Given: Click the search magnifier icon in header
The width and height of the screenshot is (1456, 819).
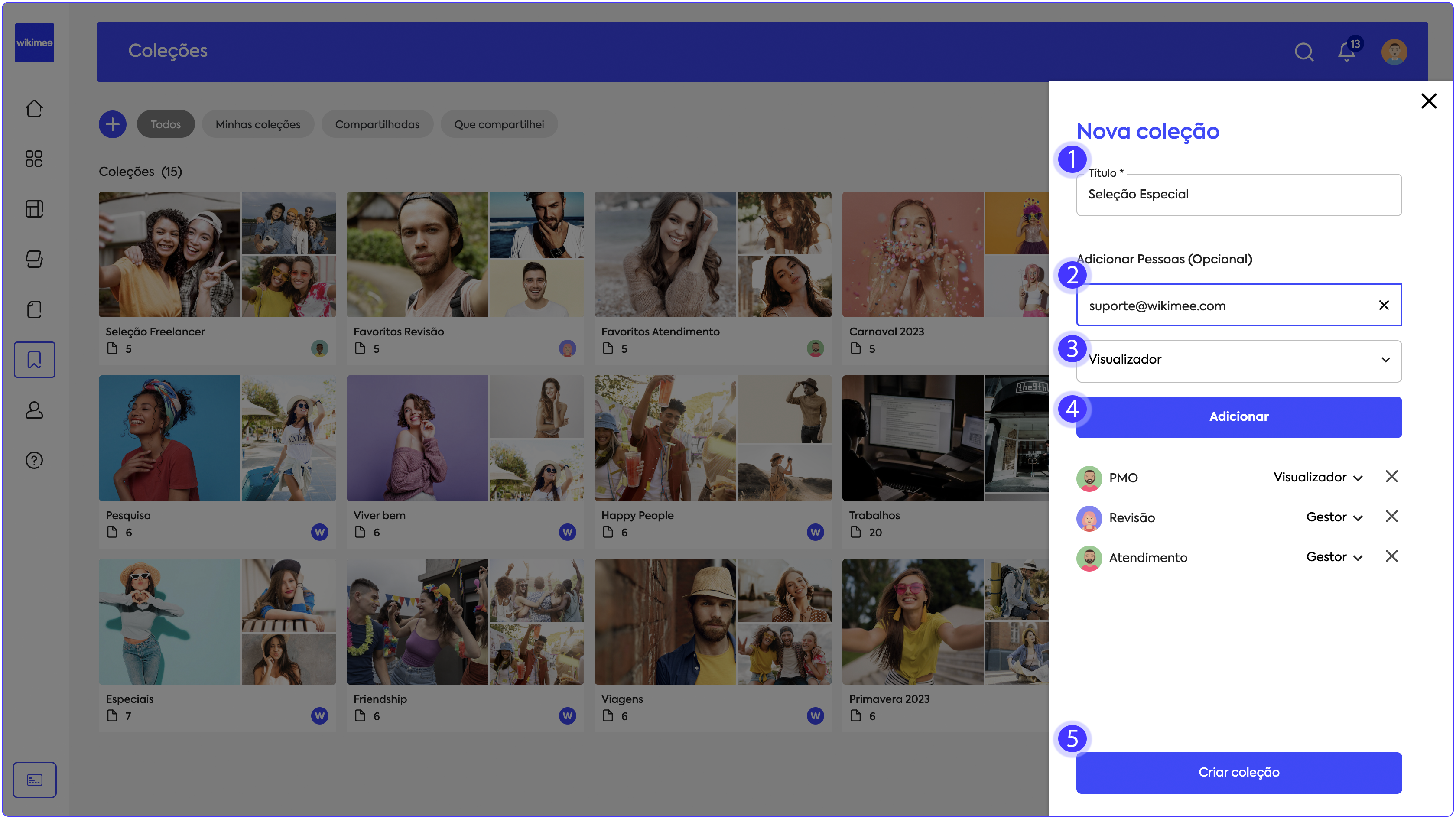Looking at the screenshot, I should (1303, 52).
